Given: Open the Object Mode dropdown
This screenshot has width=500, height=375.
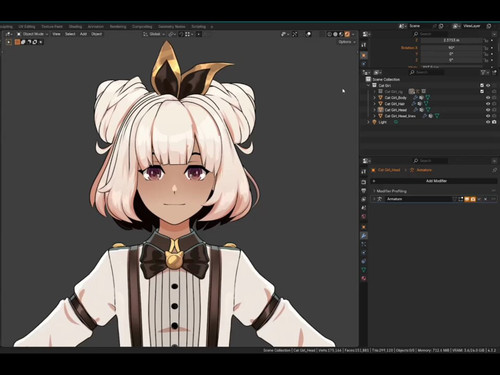Looking at the screenshot, I should tap(32, 34).
